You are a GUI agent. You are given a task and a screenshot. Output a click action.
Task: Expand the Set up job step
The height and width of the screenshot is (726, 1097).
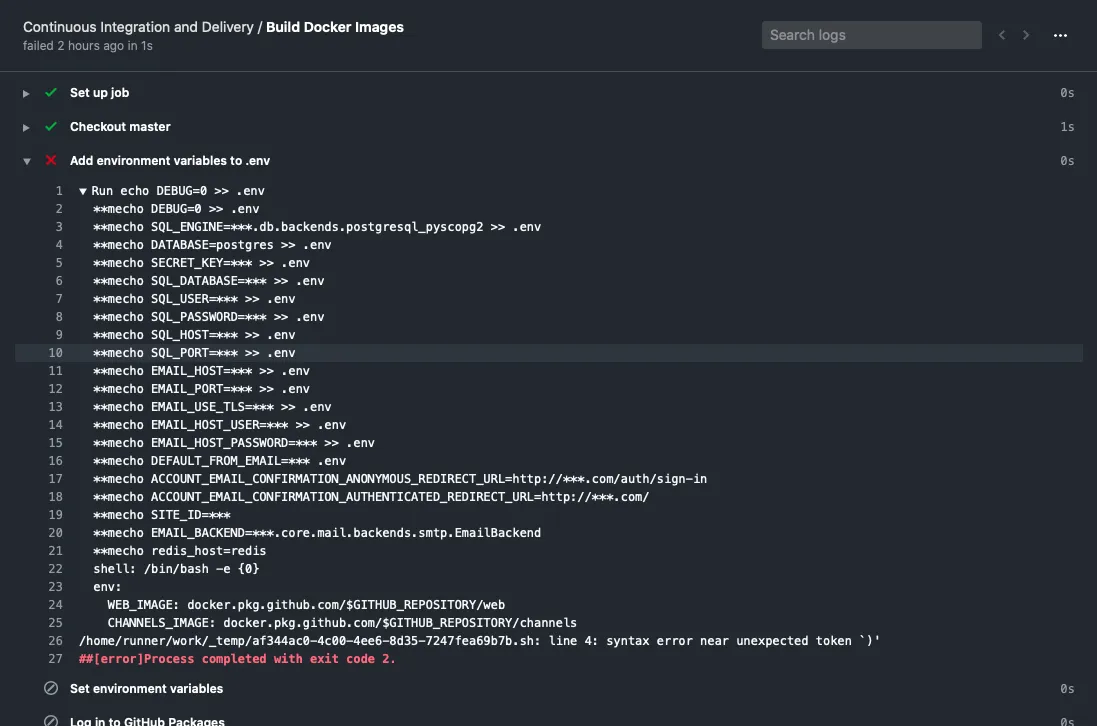[26, 93]
